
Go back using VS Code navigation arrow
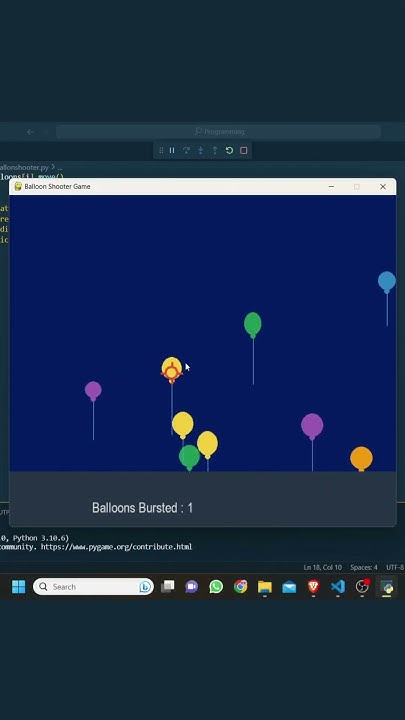pyautogui.click(x=30, y=132)
